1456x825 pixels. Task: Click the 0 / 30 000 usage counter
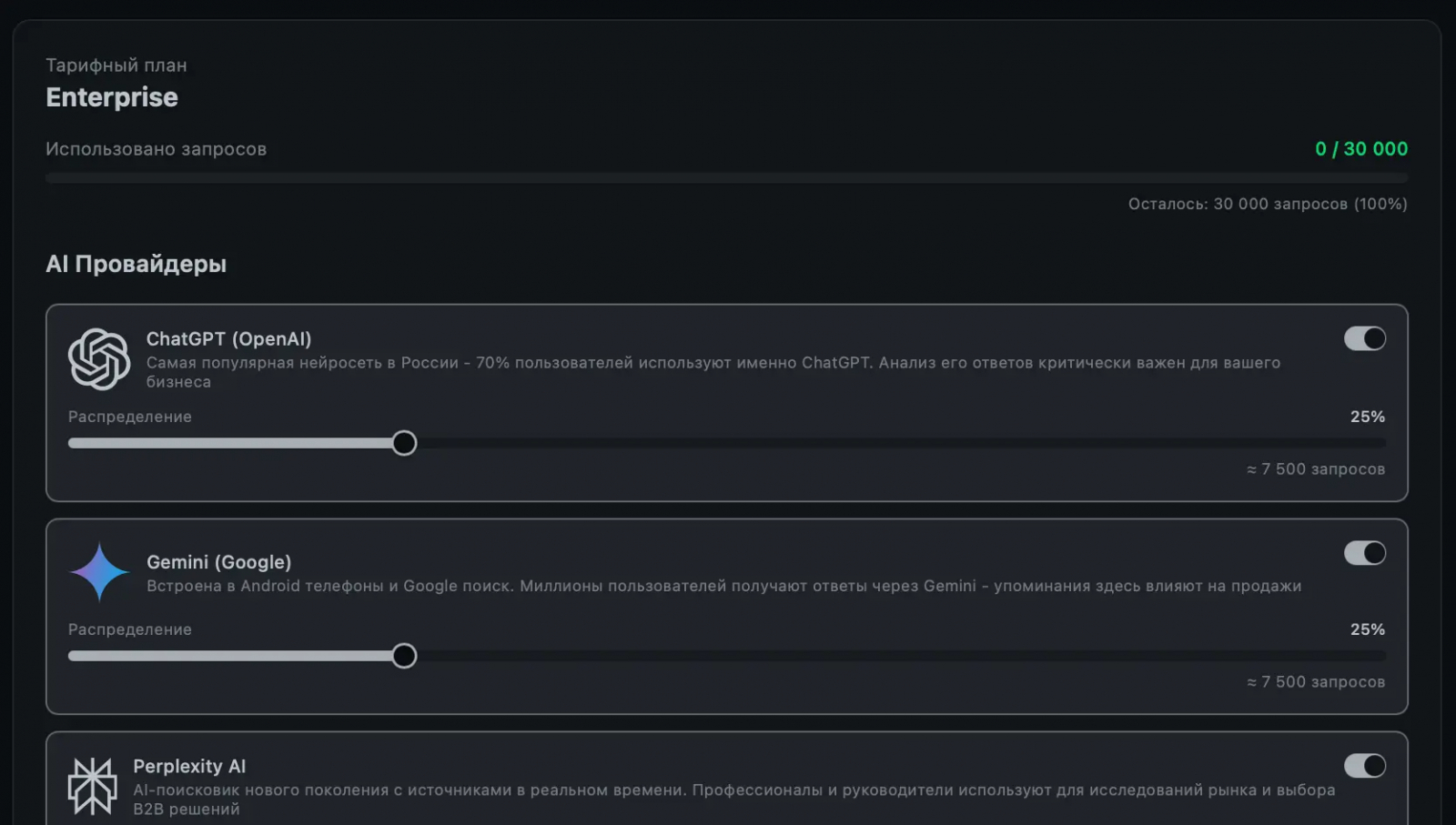coord(1360,149)
